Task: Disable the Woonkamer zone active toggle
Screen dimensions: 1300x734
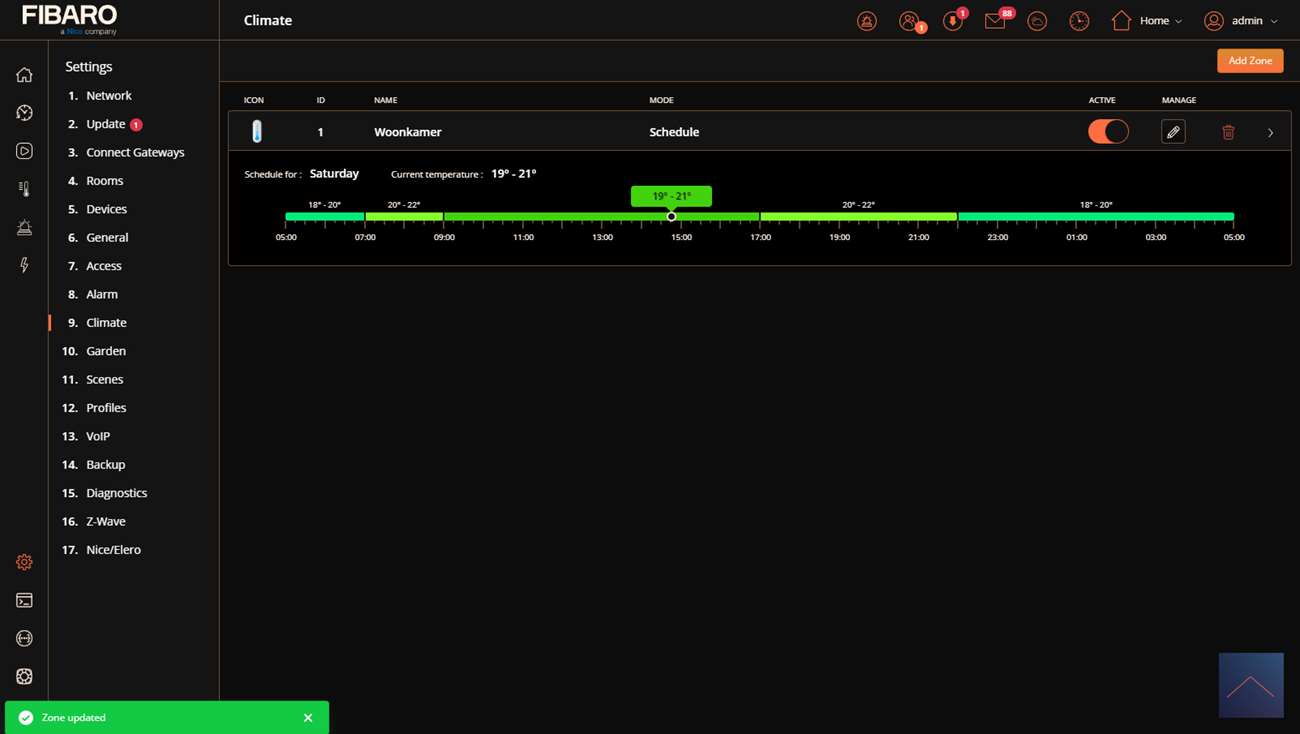Action: (1108, 132)
